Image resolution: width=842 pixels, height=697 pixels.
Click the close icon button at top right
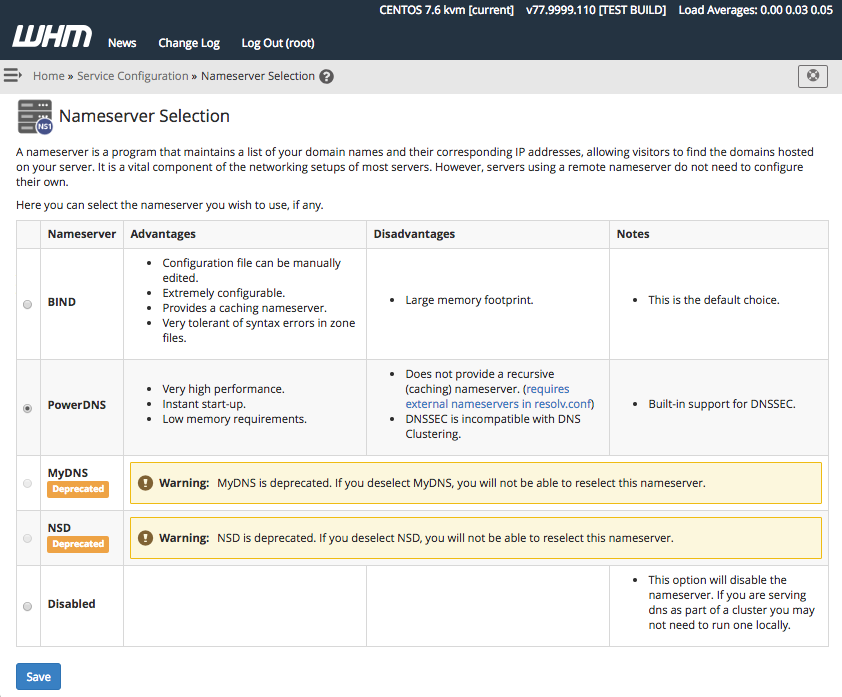[x=812, y=76]
